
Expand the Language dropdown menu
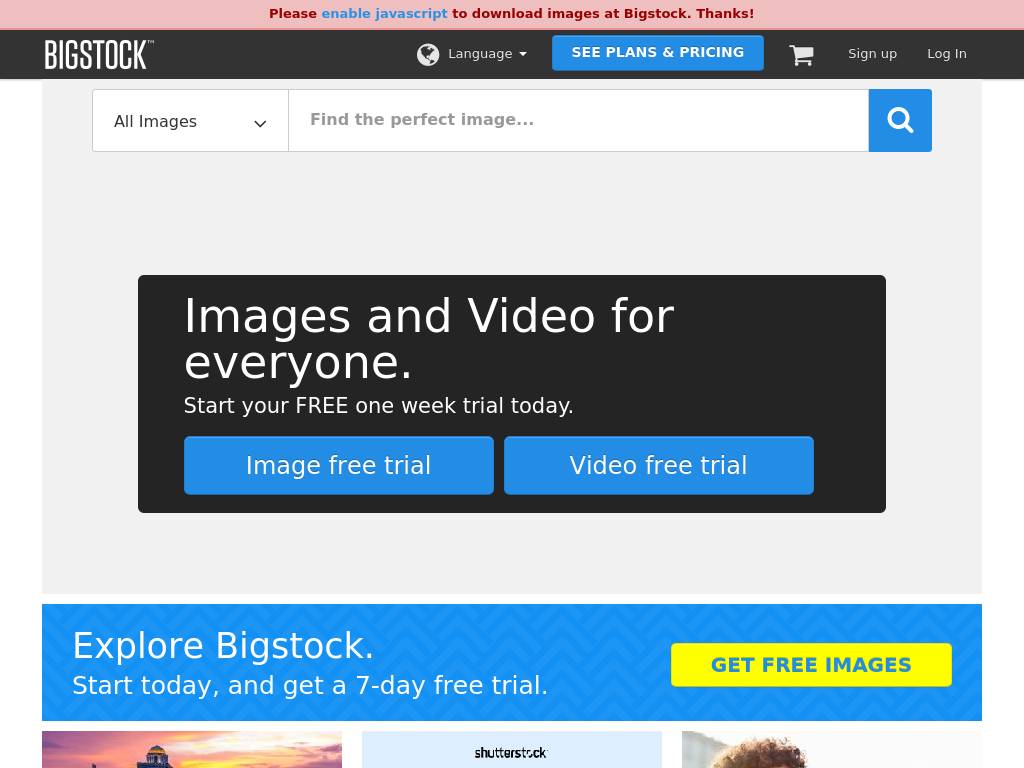[x=480, y=54]
